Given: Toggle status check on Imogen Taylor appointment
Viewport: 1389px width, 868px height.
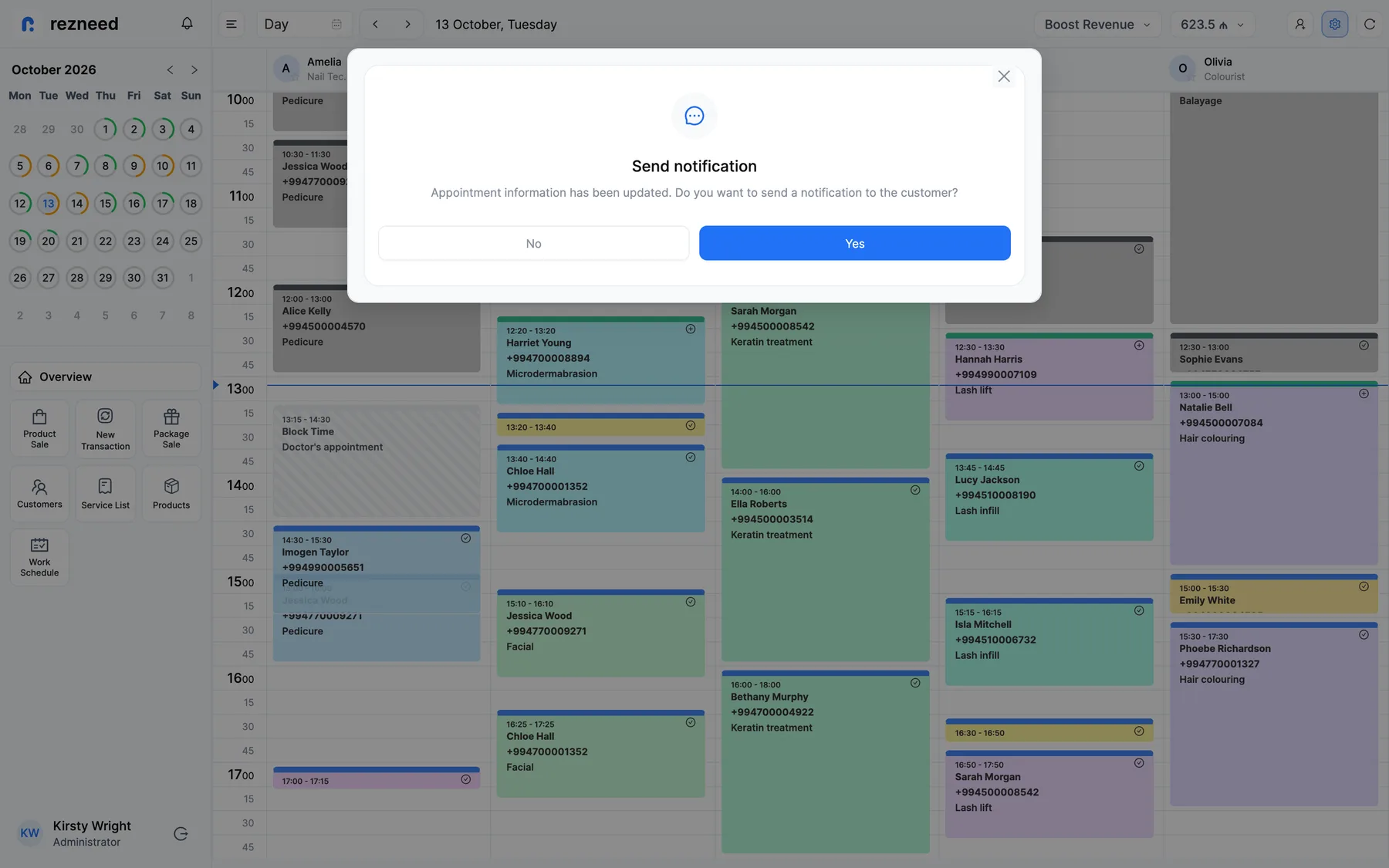Looking at the screenshot, I should tap(466, 539).
